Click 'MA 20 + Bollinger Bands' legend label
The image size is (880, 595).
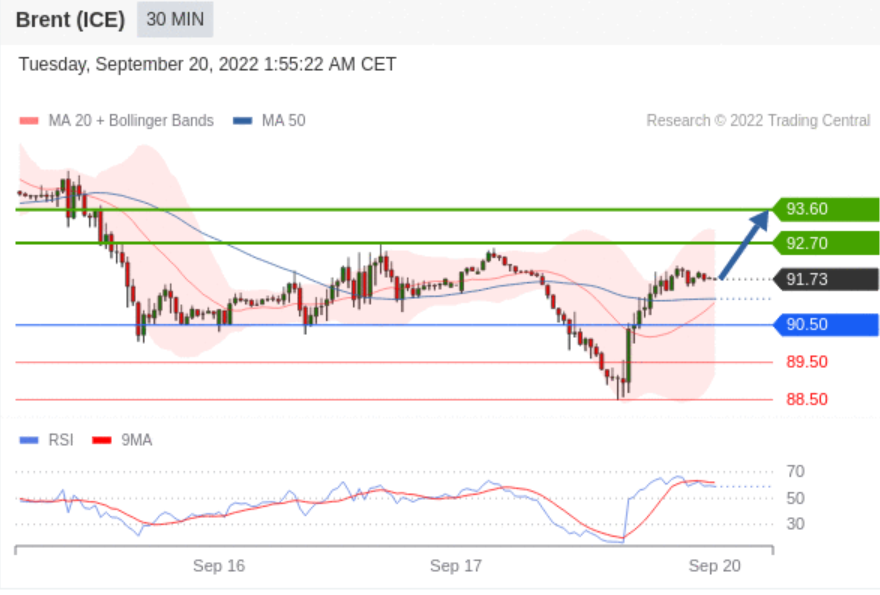131,121
